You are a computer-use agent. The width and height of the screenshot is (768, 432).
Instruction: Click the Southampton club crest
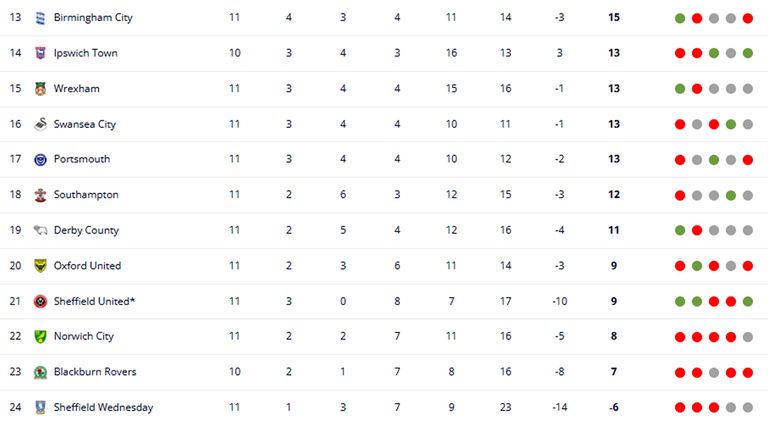40,195
